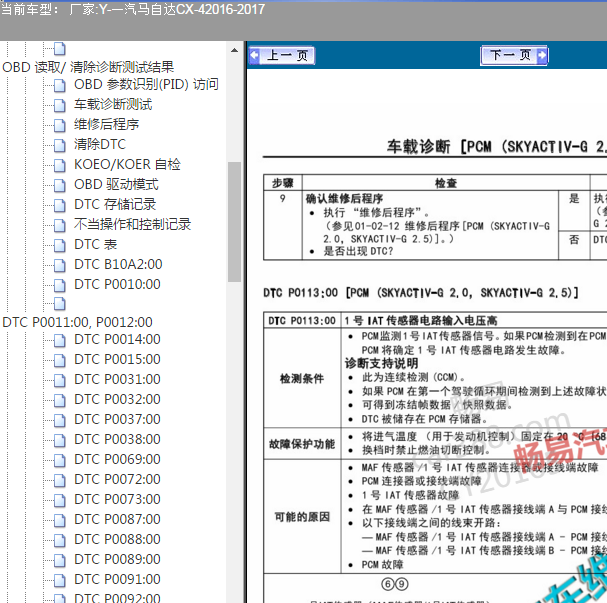Open document icon for DTC P0089:00
The height and width of the screenshot is (603, 607).
click(60, 560)
